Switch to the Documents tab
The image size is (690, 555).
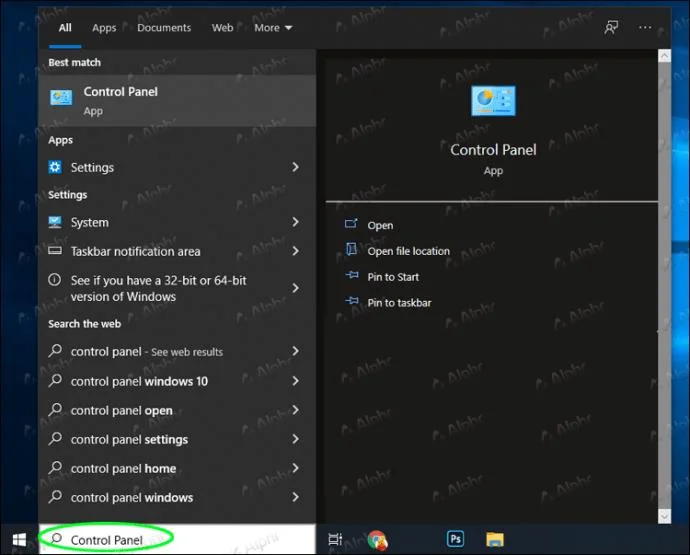click(164, 28)
